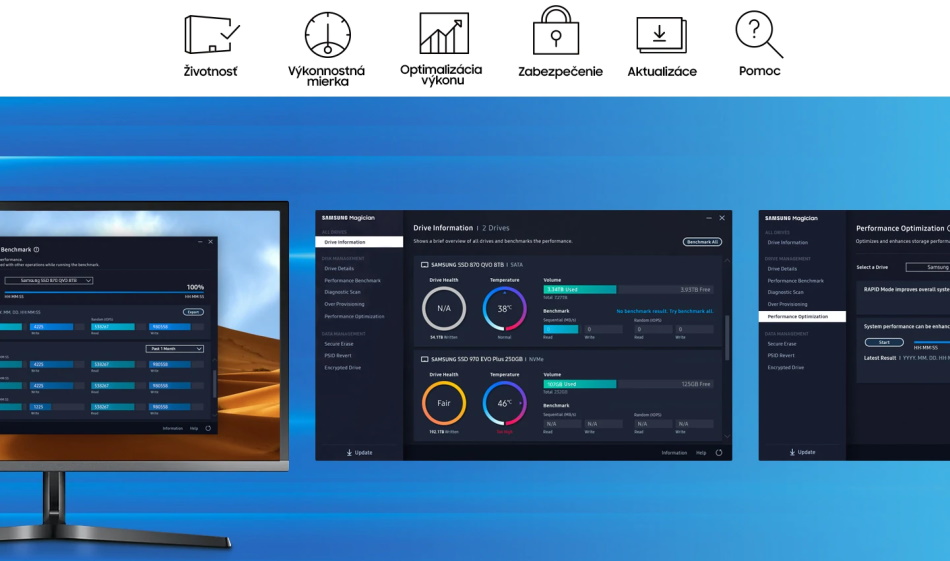Screen dimensions: 950x561
Task: Click the 46°C temperature gauge
Action: [x=505, y=403]
